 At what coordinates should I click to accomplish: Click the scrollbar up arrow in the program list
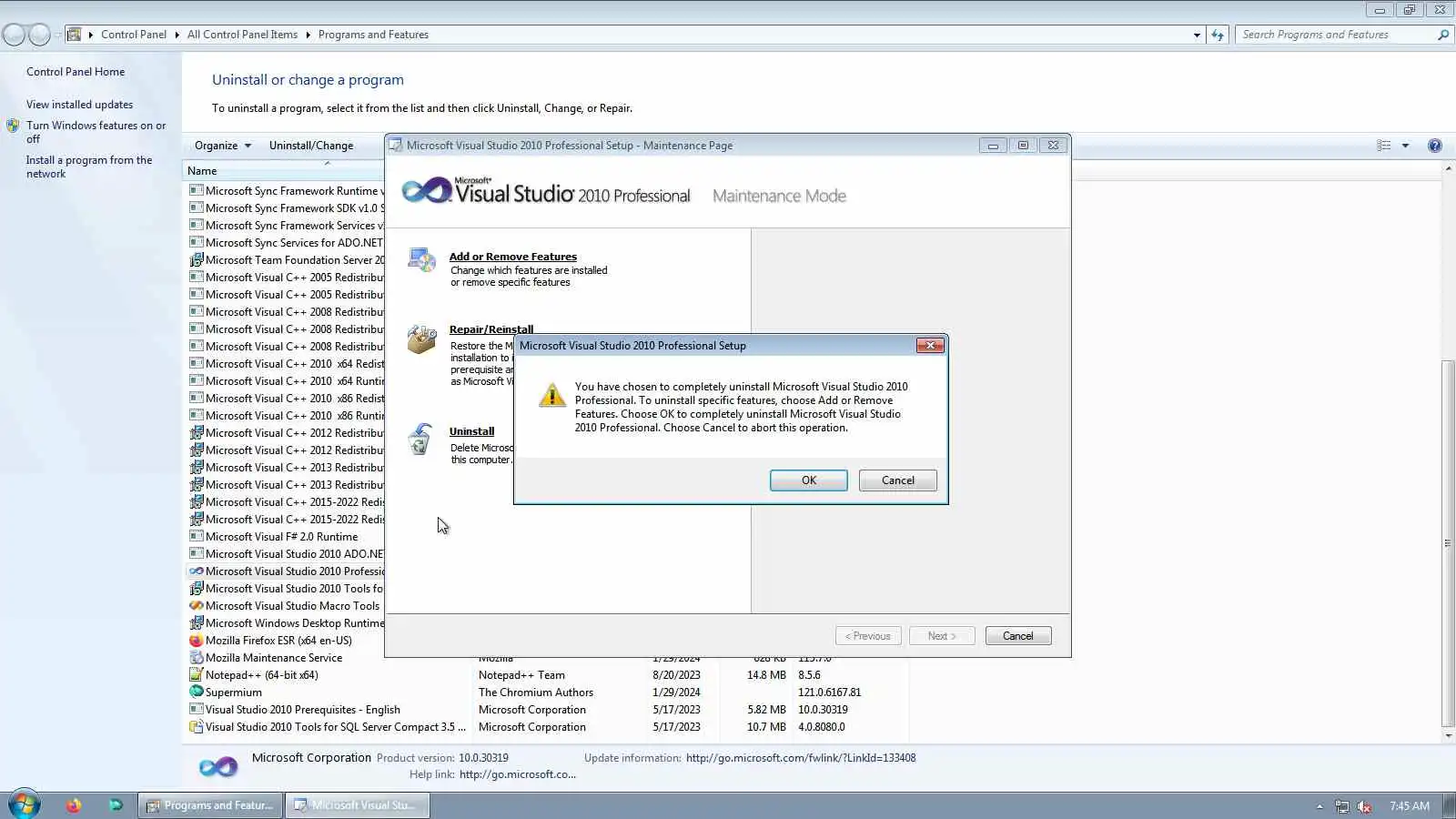1448,170
